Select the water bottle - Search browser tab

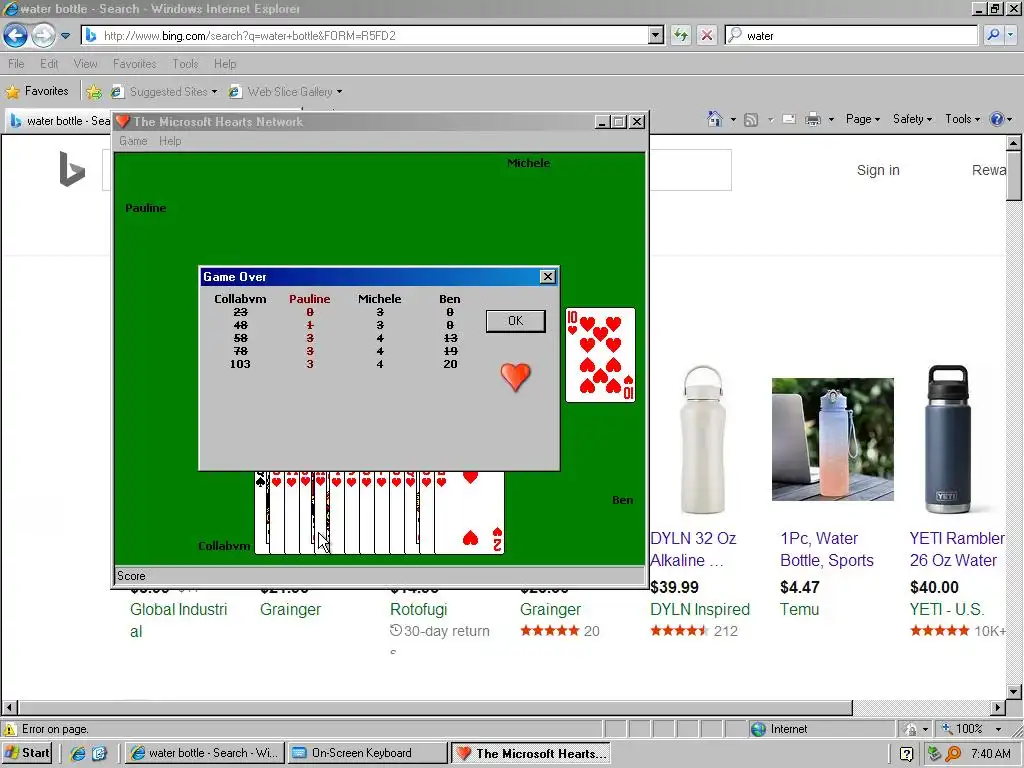pos(60,121)
